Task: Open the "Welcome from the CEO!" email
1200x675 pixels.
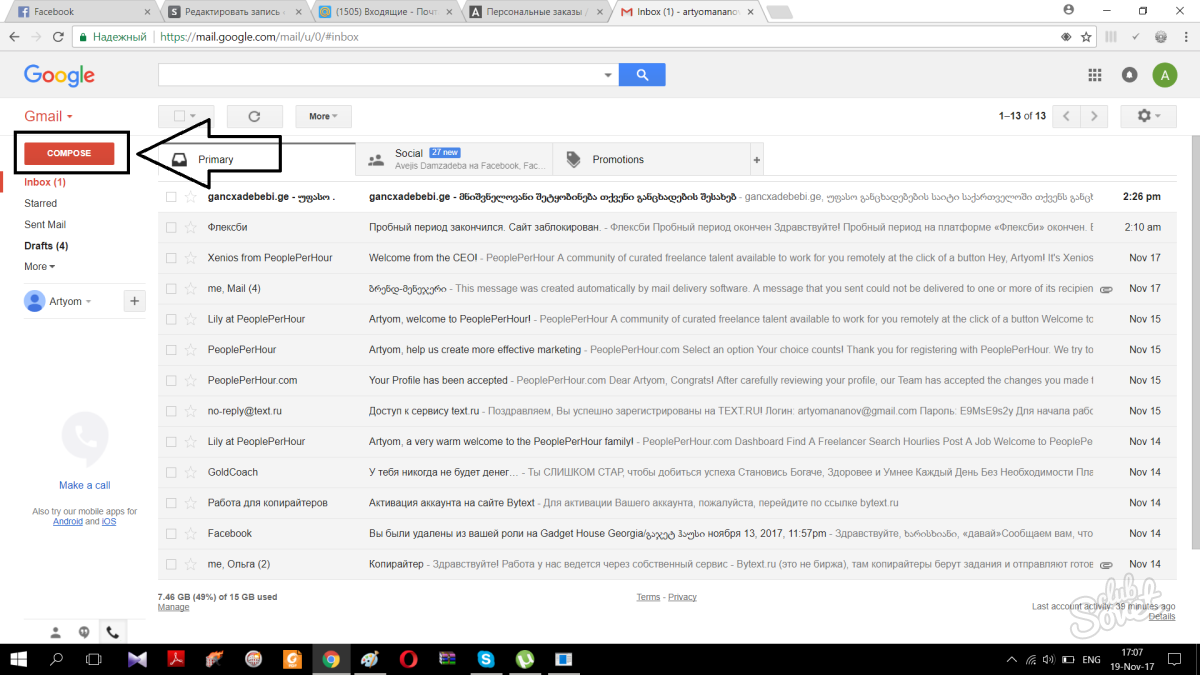Action: (x=423, y=258)
